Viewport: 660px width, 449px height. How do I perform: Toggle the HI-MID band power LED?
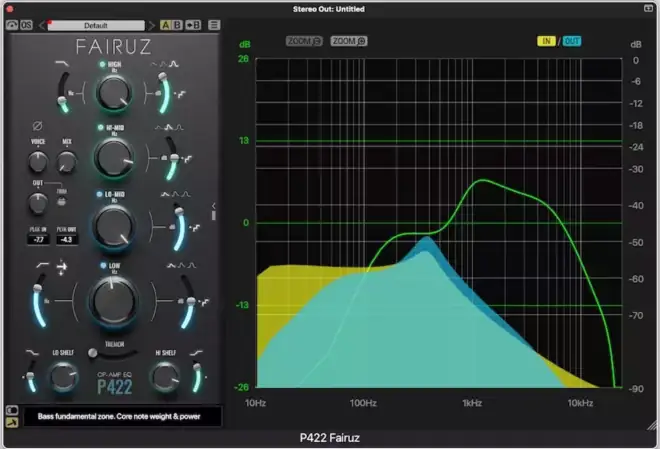click(x=101, y=127)
